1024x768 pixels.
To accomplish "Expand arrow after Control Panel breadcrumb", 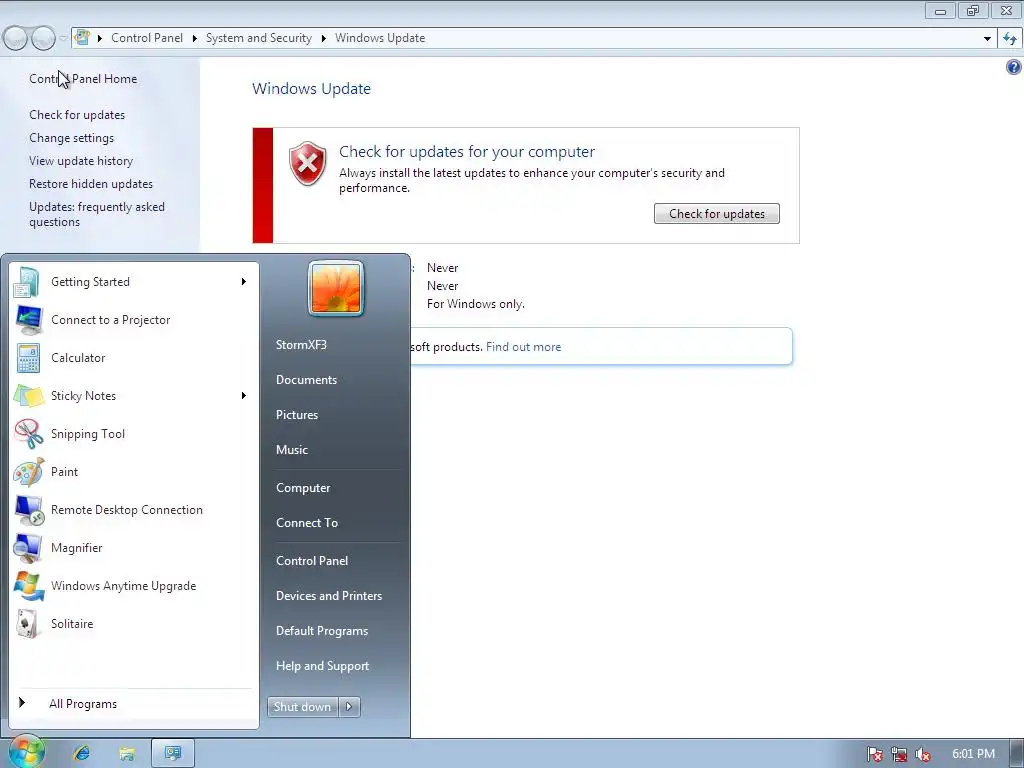I will [195, 39].
